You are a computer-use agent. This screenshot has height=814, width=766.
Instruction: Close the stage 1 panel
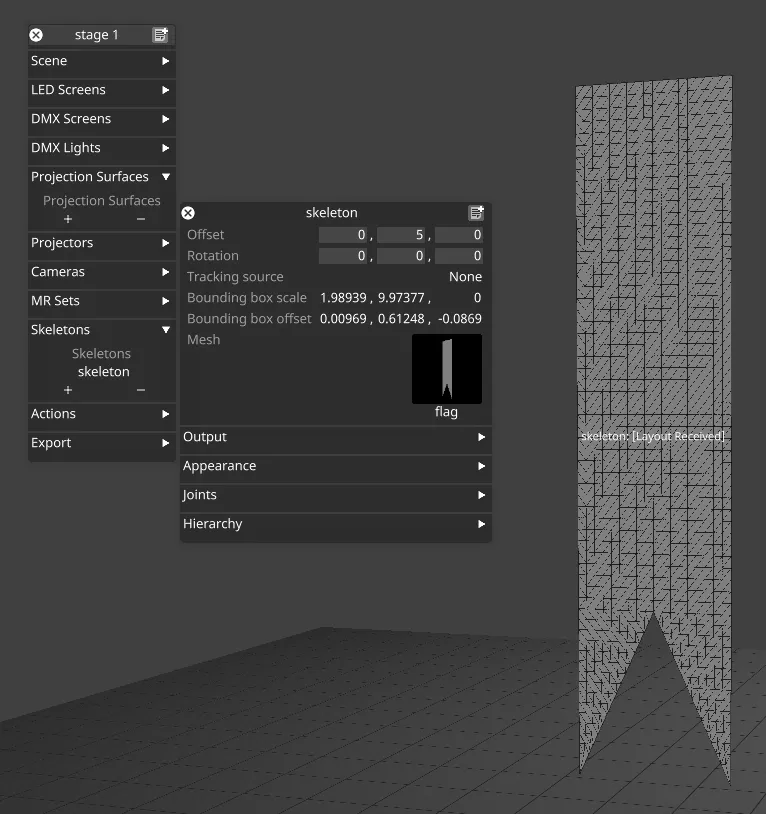point(36,35)
